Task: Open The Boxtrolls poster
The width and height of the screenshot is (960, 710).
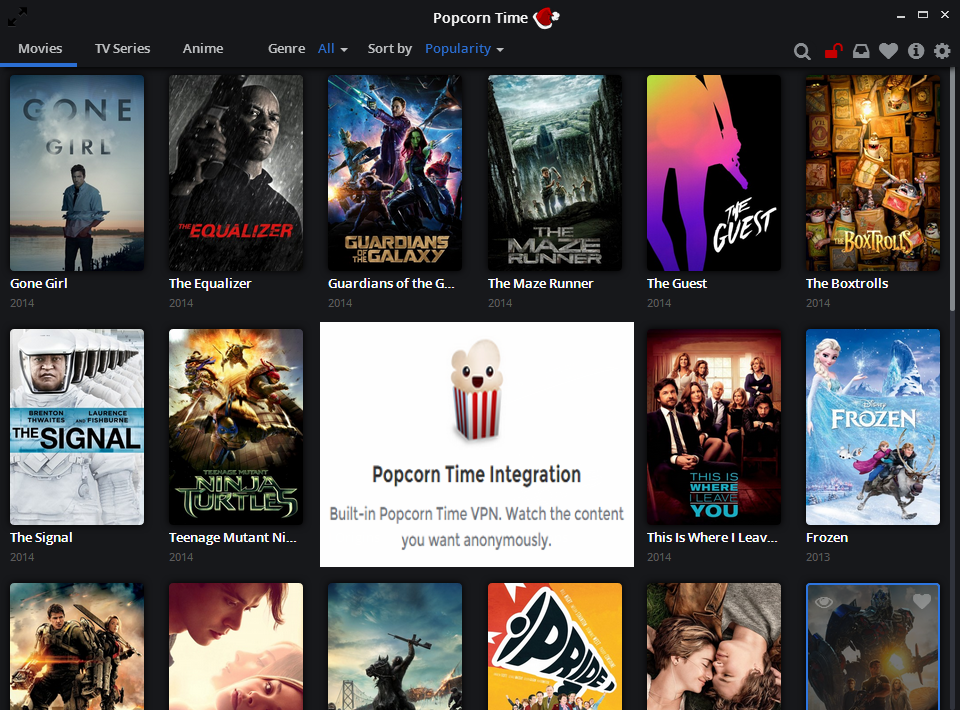Action: point(873,173)
